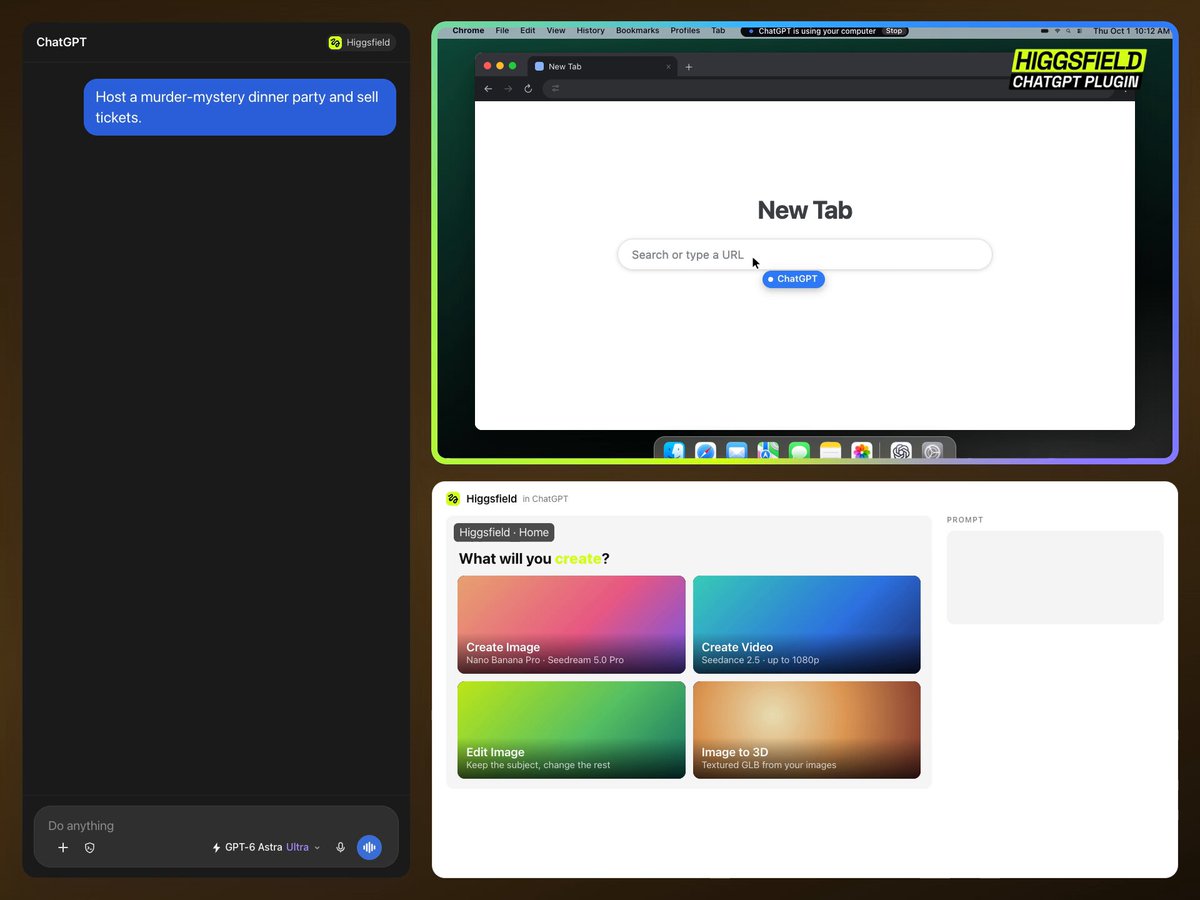
Task: Open the Edit menu
Action: pos(528,31)
